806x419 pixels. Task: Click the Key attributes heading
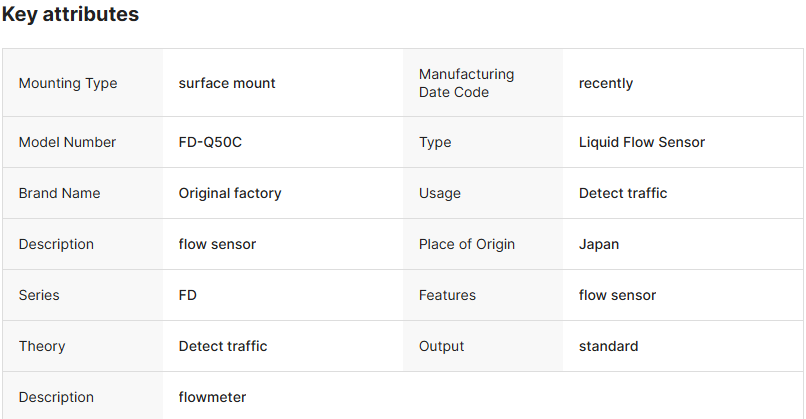click(x=70, y=15)
